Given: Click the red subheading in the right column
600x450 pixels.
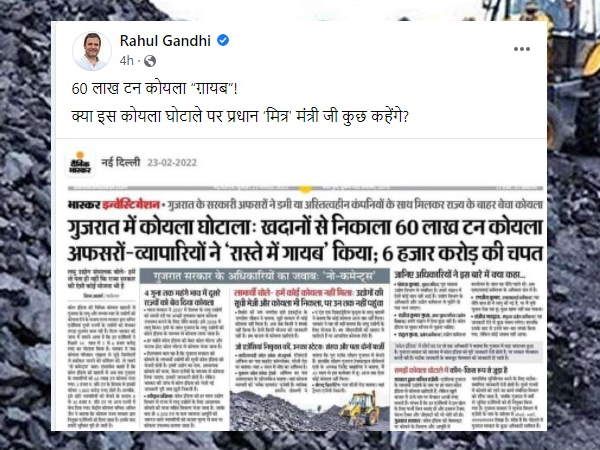Looking at the screenshot, I should click(x=451, y=370).
